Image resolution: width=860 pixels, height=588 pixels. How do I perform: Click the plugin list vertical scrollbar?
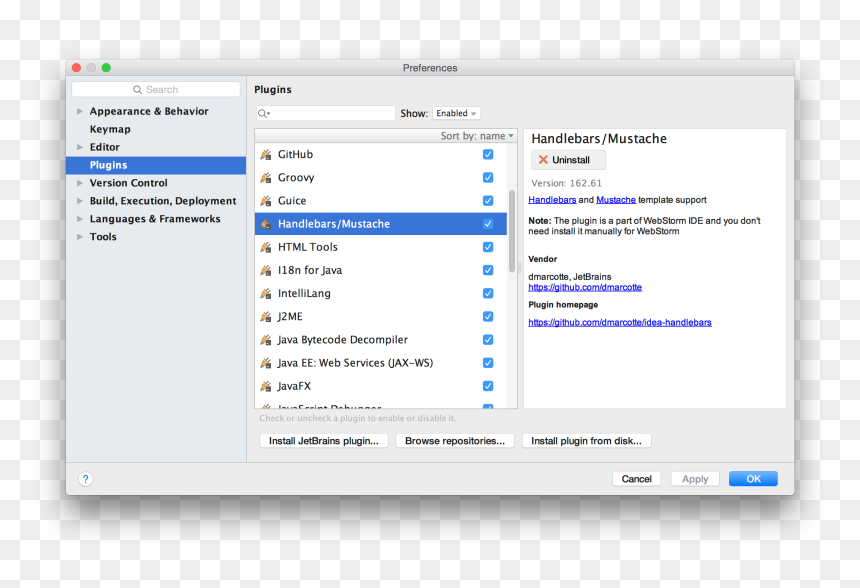(x=512, y=231)
